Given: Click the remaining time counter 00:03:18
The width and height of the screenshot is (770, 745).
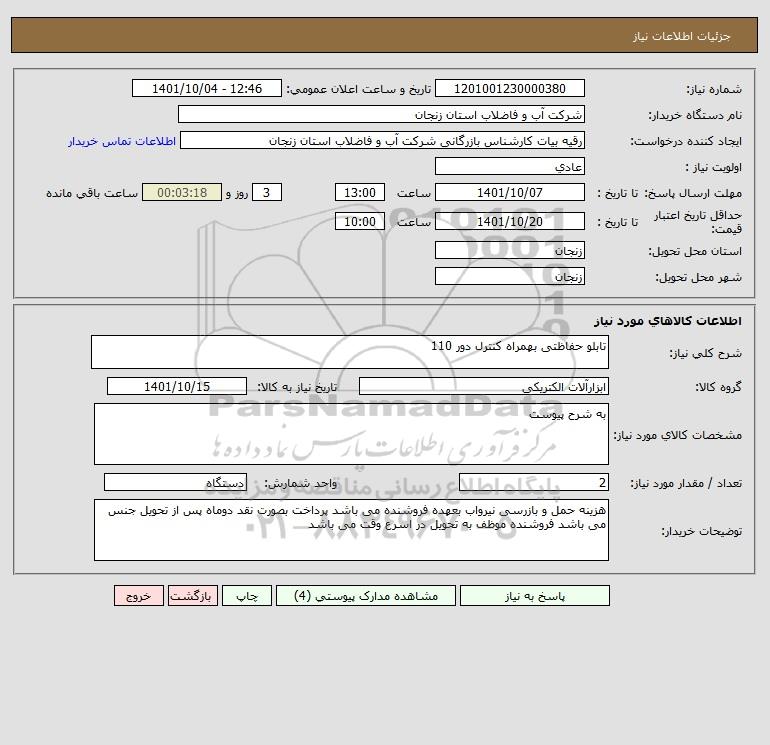Looking at the screenshot, I should tap(182, 193).
